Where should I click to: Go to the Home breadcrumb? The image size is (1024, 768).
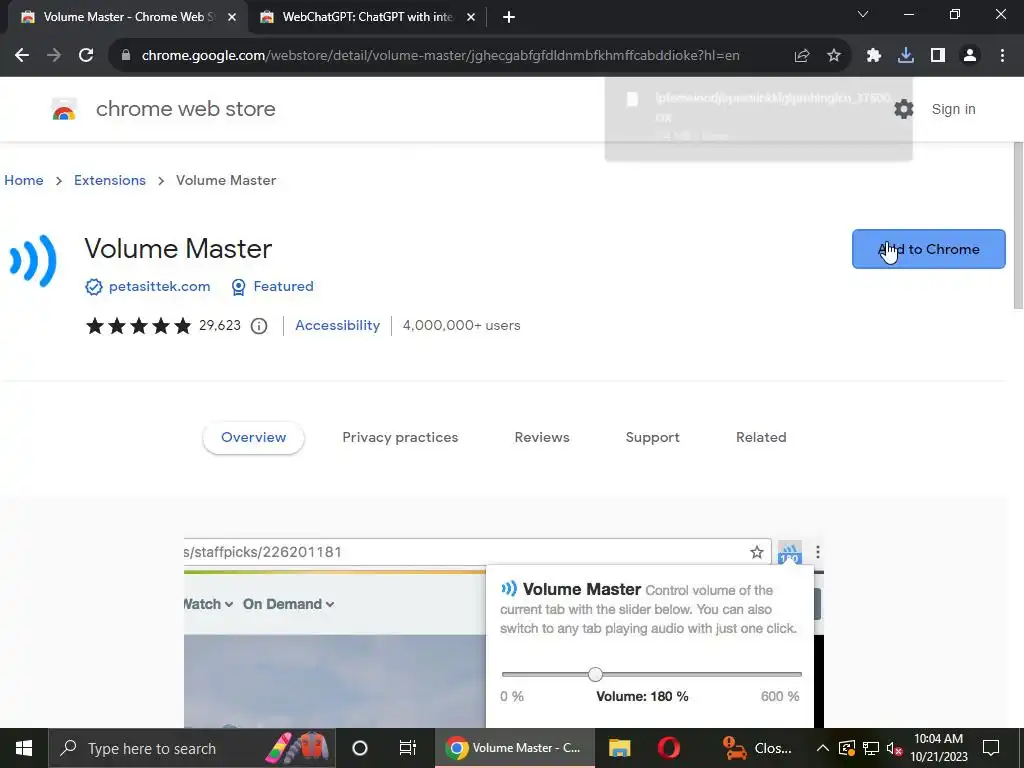24,180
